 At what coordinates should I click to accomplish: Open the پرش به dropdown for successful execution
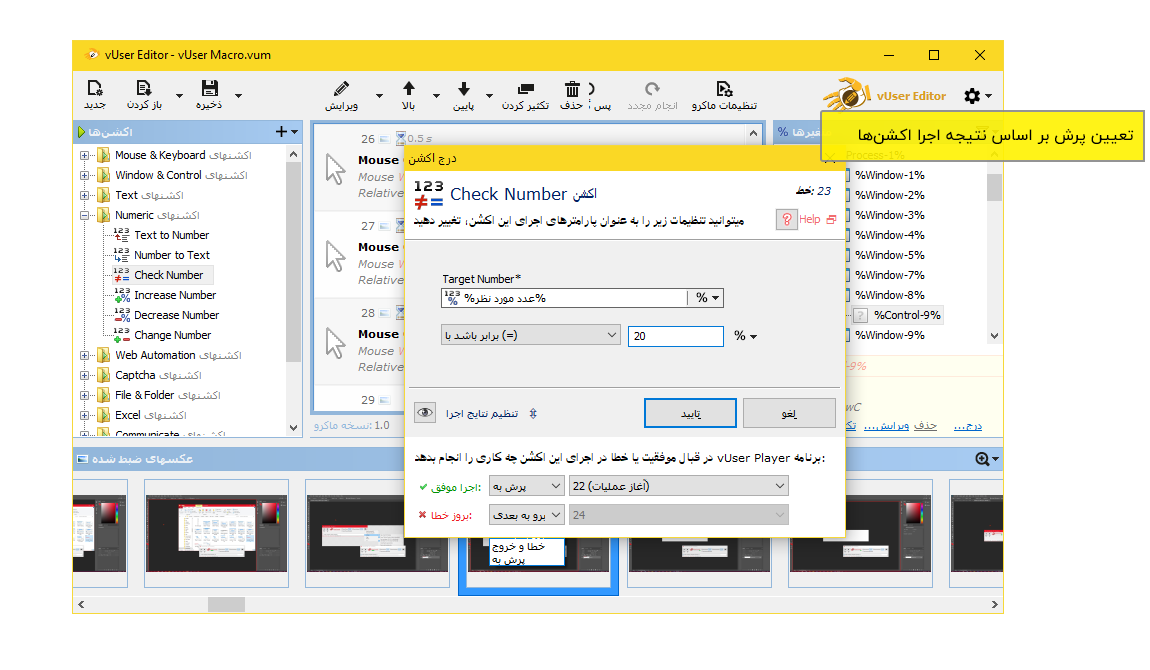[x=527, y=485]
